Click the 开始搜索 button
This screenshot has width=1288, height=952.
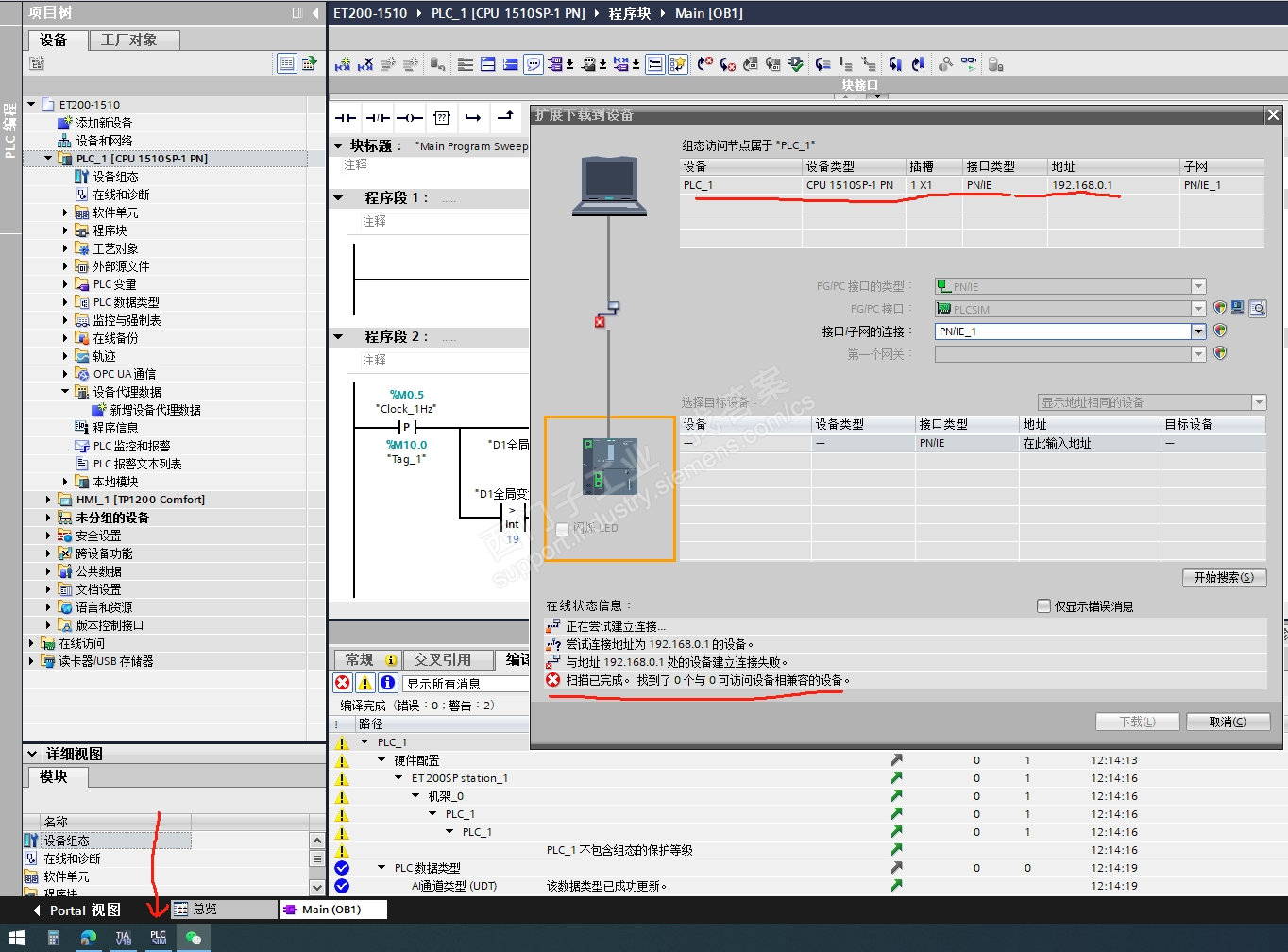[1224, 577]
